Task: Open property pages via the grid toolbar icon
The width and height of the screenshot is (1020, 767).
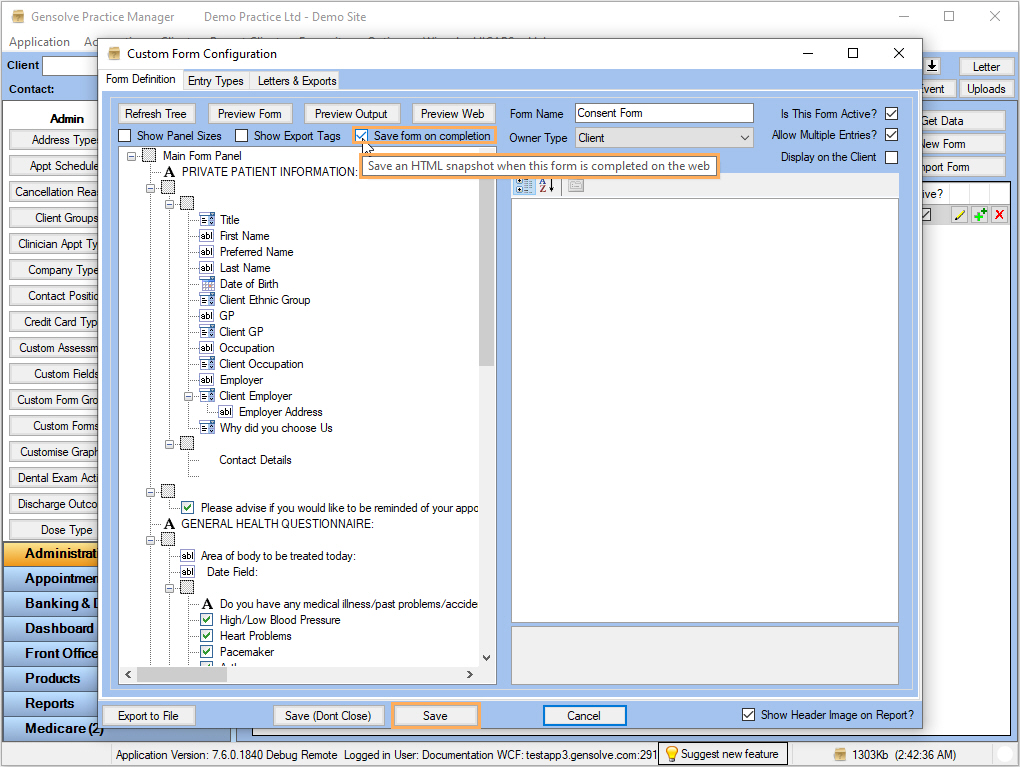Action: (x=574, y=186)
